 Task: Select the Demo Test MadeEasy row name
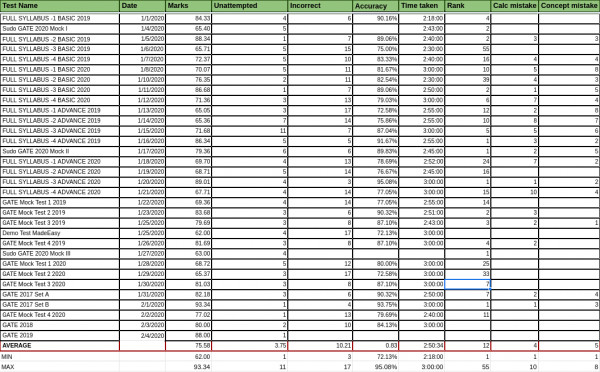(x=60, y=233)
